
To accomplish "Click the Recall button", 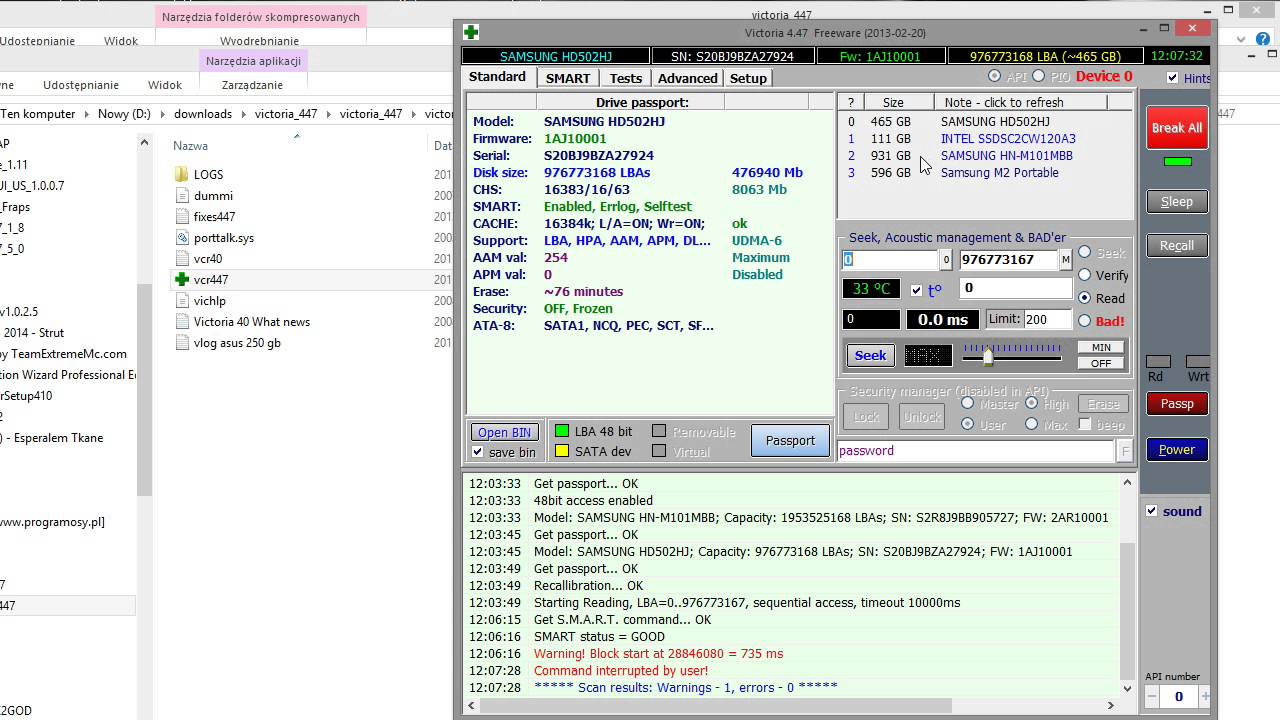I will coord(1177,246).
